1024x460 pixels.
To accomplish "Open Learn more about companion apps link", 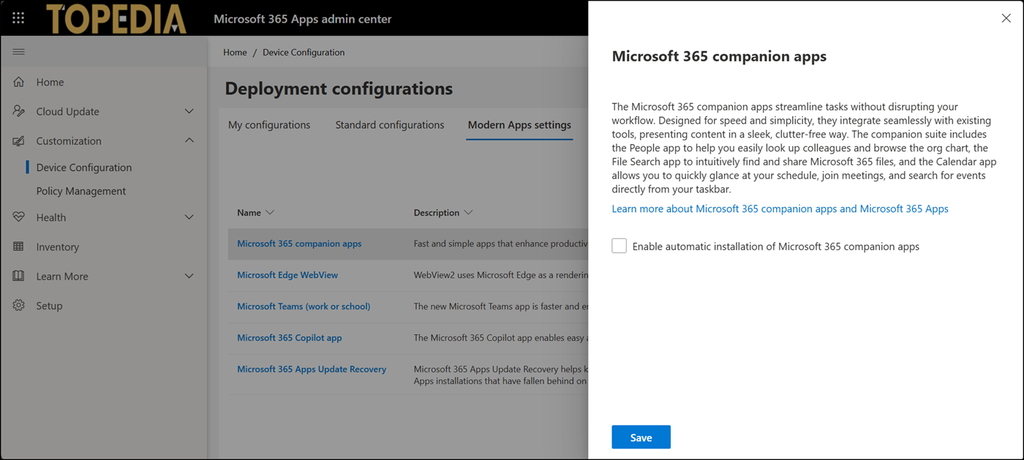I will coord(780,209).
